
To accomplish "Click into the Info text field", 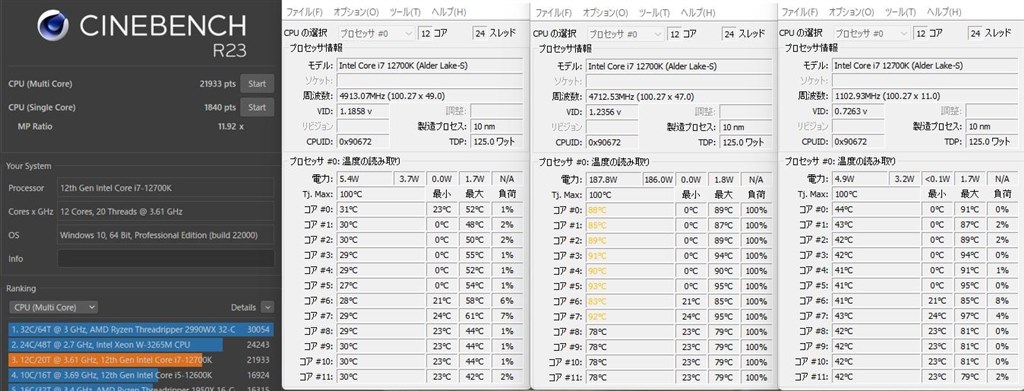I will click(166, 258).
